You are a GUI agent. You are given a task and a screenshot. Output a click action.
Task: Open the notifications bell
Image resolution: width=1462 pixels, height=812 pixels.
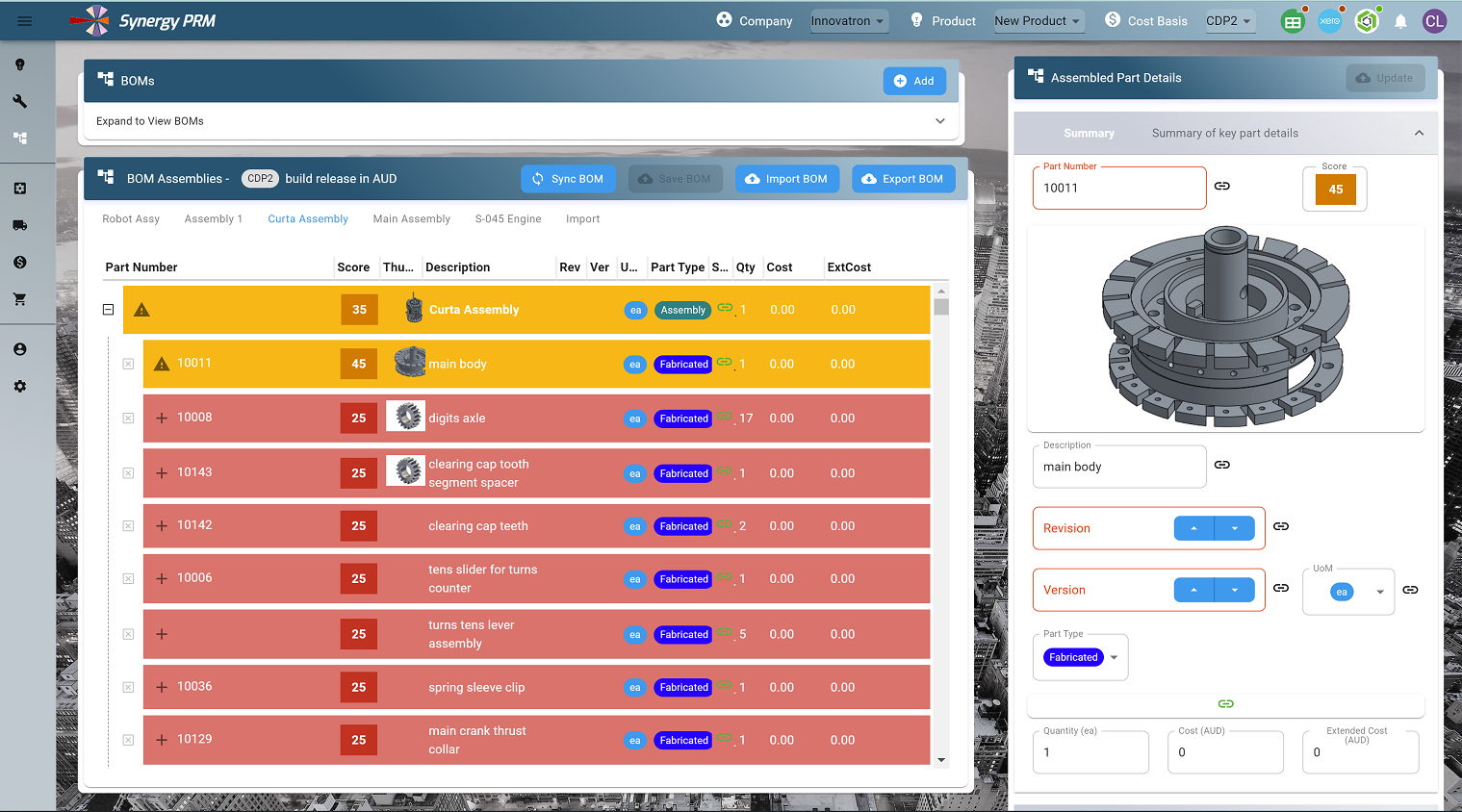point(1400,21)
